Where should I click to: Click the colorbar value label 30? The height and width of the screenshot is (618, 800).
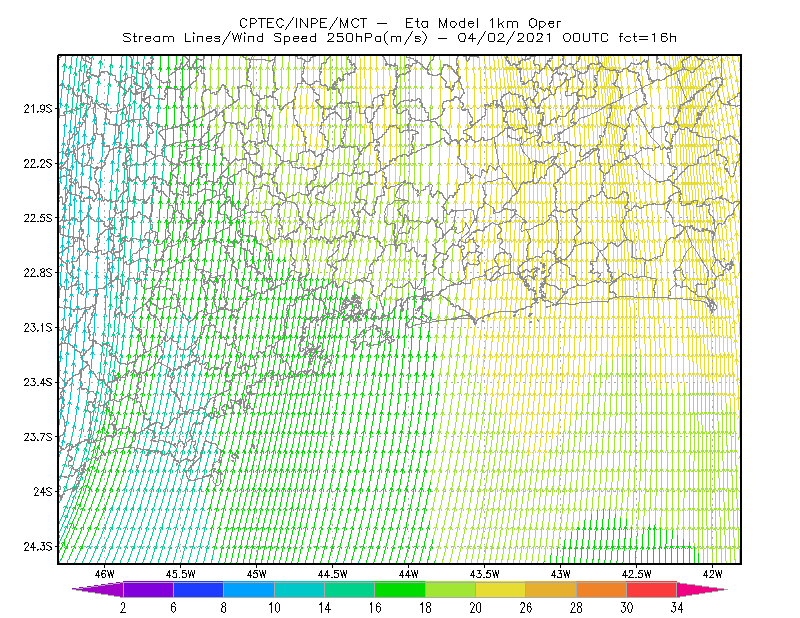coord(627,608)
